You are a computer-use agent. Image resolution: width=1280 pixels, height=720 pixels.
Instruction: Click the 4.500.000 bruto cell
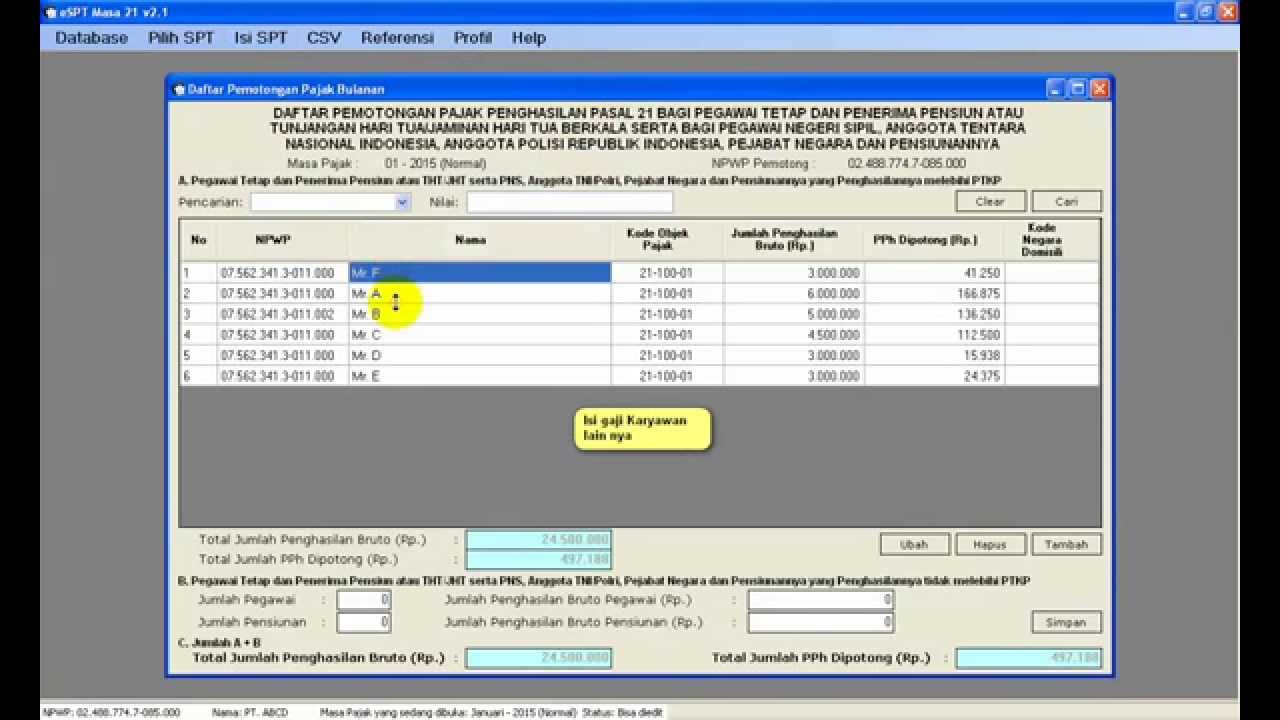click(x=794, y=335)
